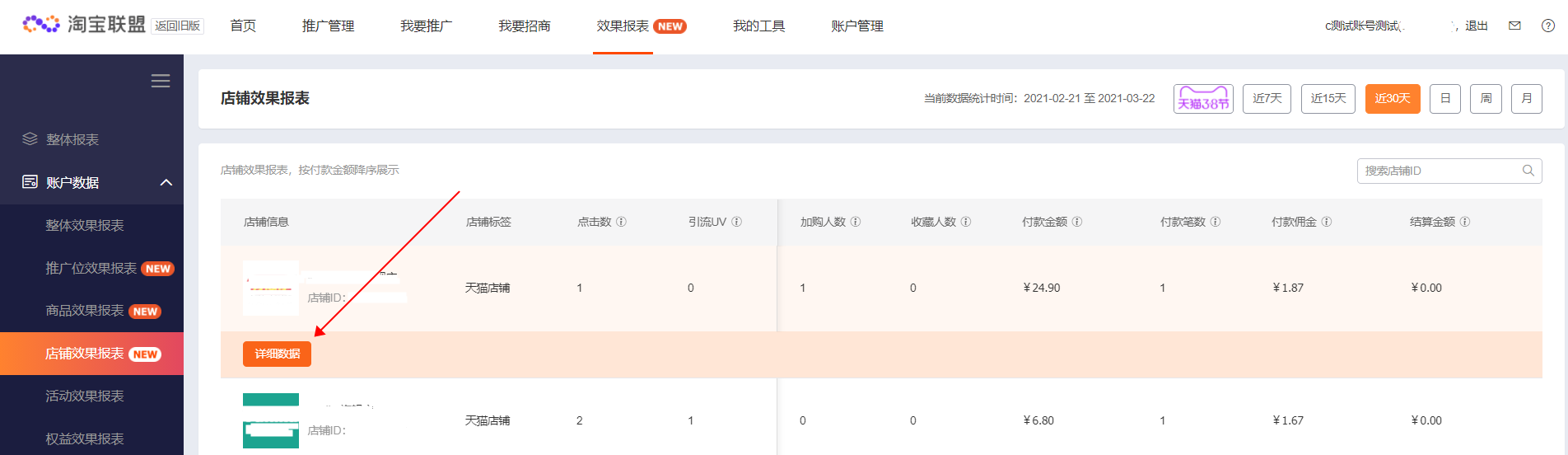Image resolution: width=1568 pixels, height=455 pixels.
Task: Show info tooltip for 付款佣金
Action: pyautogui.click(x=1327, y=222)
